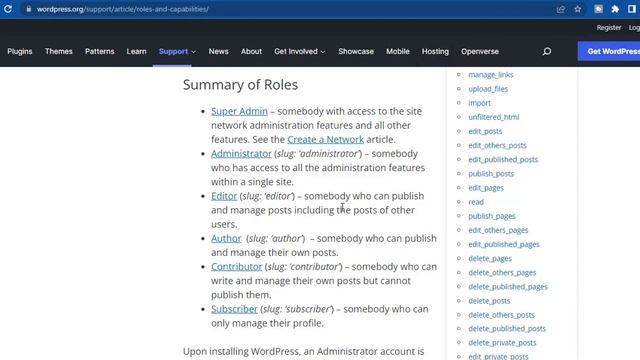Jump to edit_posts in the sidebar

(485, 131)
